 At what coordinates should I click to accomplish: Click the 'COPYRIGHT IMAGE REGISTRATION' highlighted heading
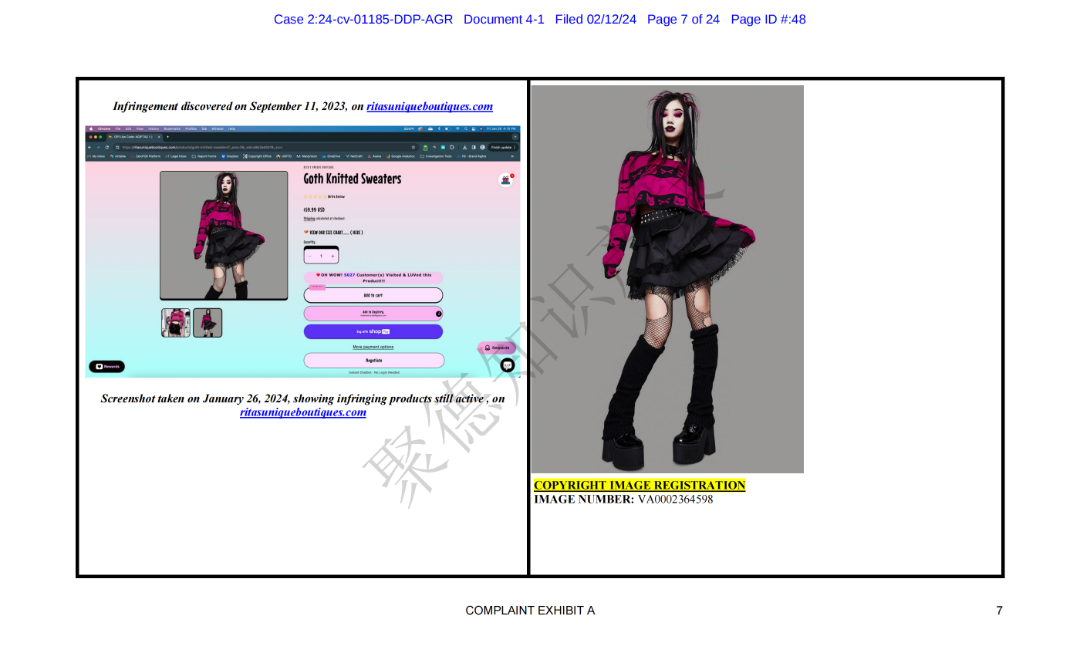(x=639, y=485)
